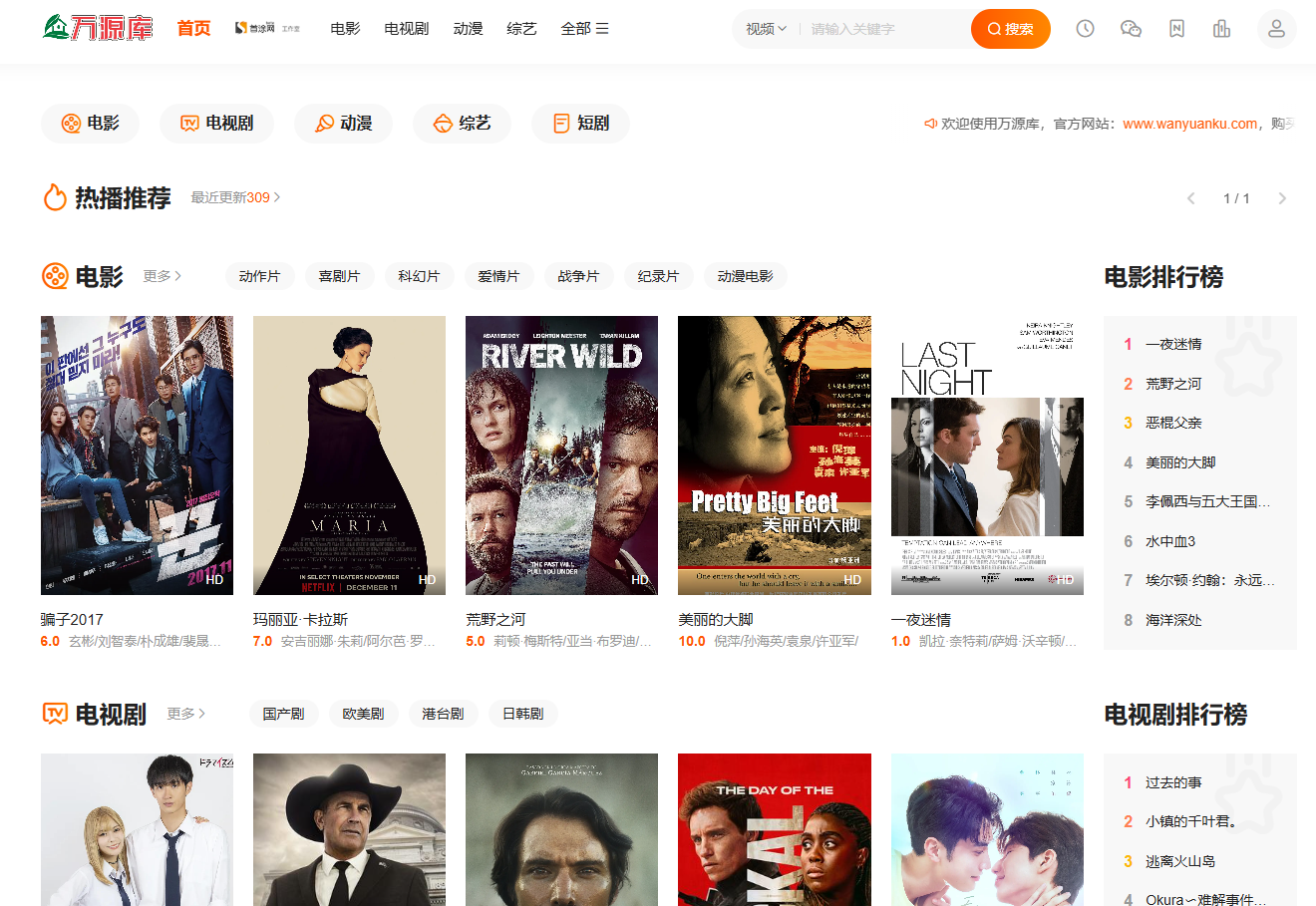The height and width of the screenshot is (906, 1316).
Task: Open the 动漫 item in top navigation
Action: [468, 29]
